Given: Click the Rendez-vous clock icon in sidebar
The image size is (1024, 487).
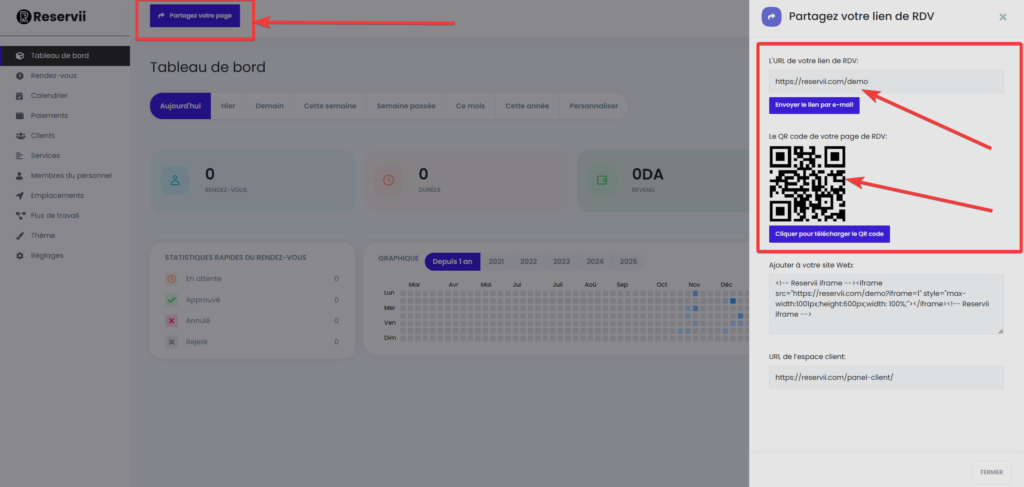Looking at the screenshot, I should [x=20, y=76].
